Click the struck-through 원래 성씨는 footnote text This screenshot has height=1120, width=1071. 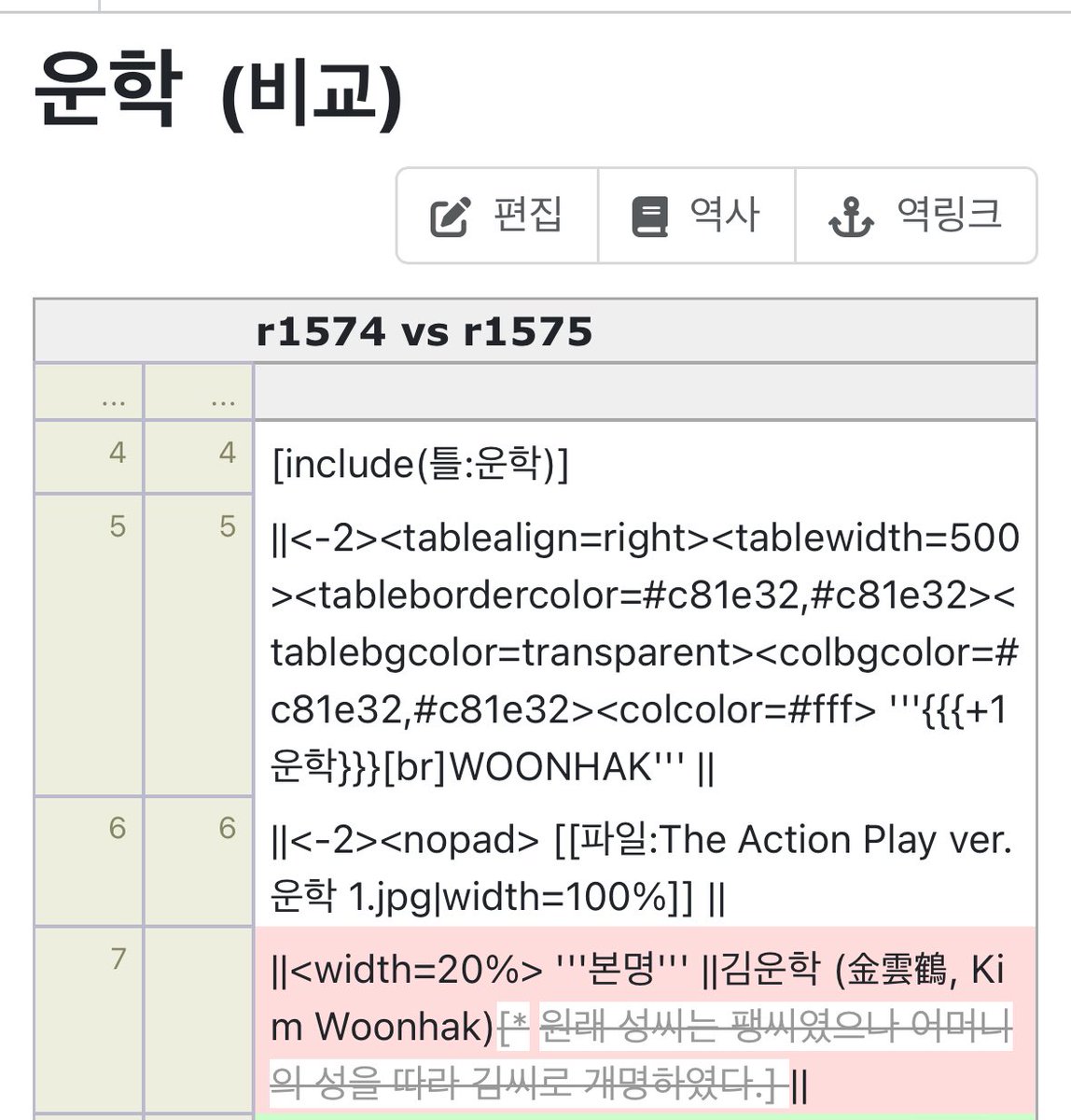(774, 1027)
